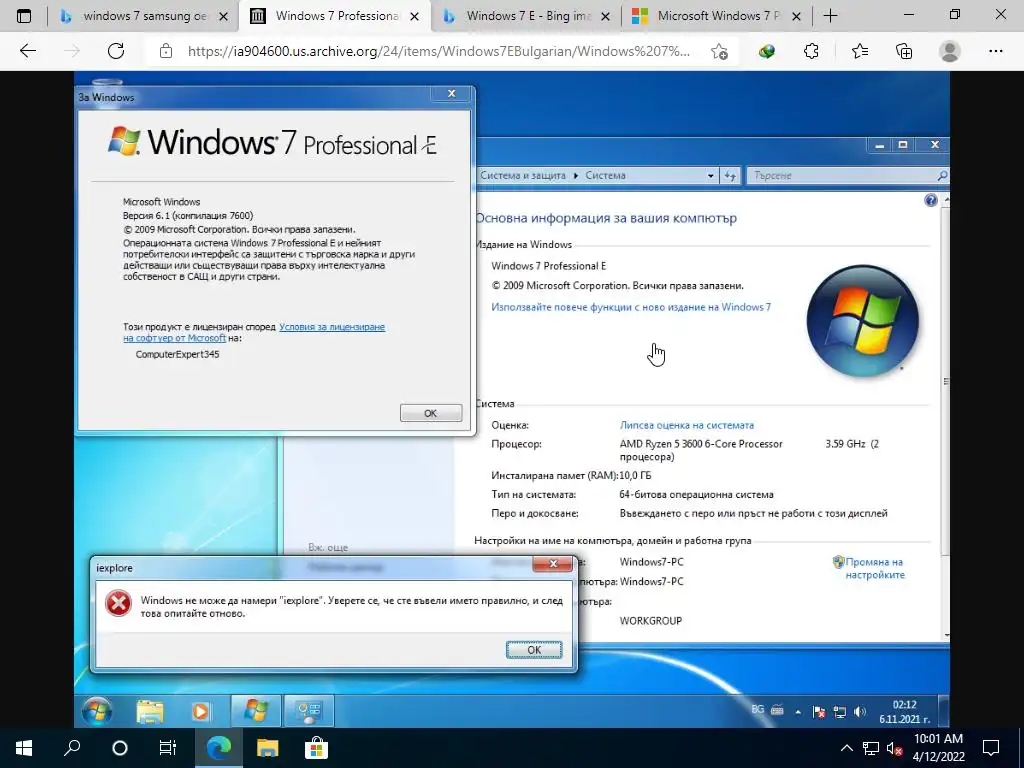
Task: Open 'Промяна на настройките' link
Action: coord(874,568)
